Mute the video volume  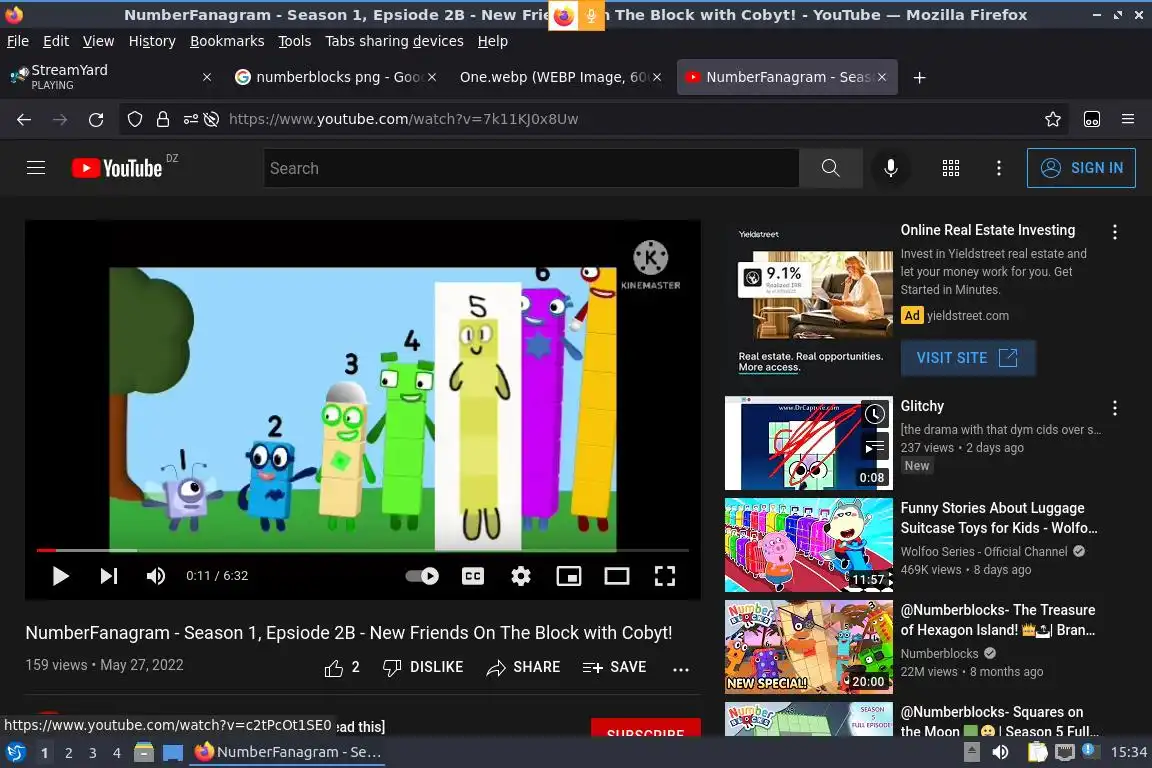click(x=156, y=576)
